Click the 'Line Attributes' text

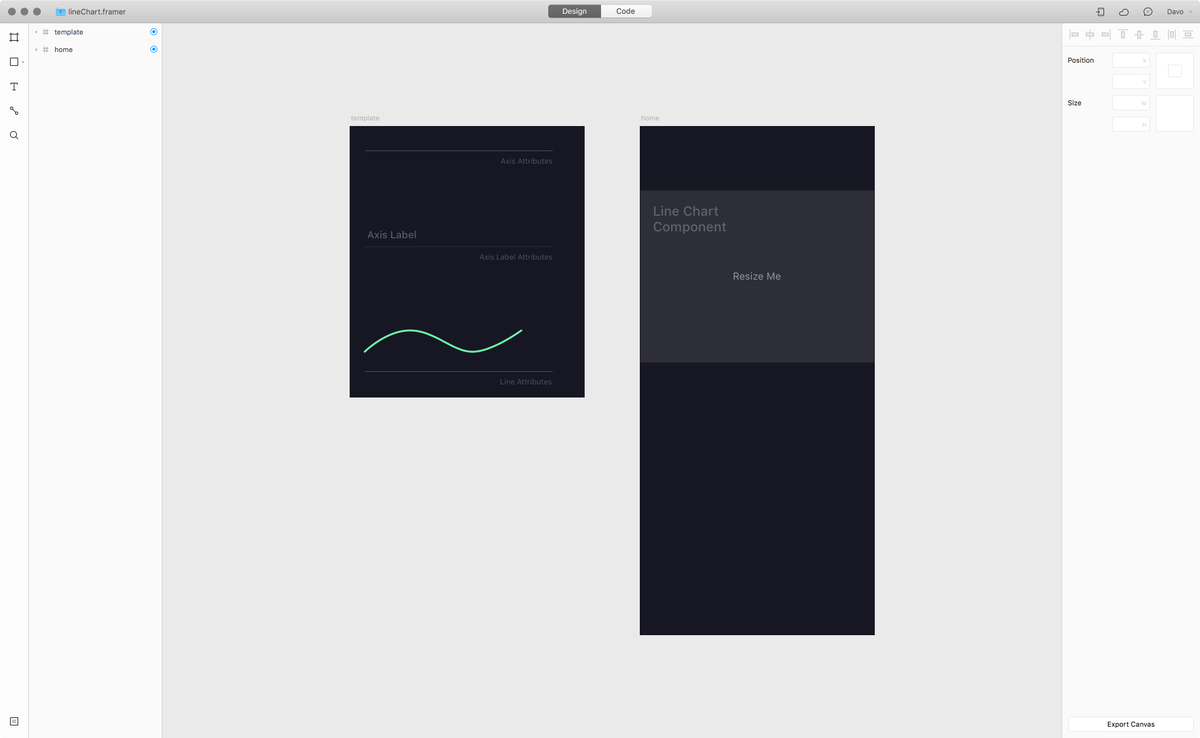[526, 382]
